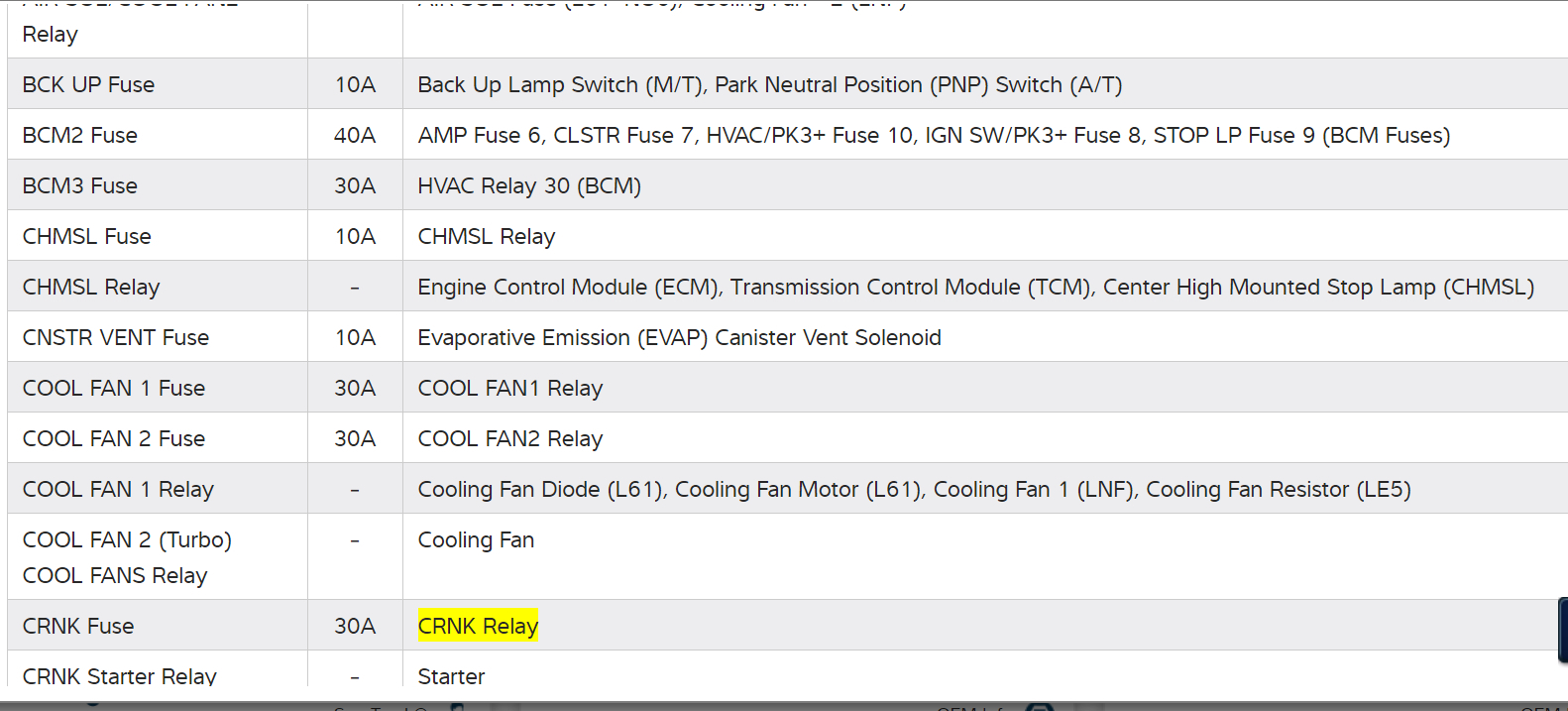Click the Engine Control Module description text
Image resolution: width=1568 pixels, height=711 pixels.
pos(975,287)
